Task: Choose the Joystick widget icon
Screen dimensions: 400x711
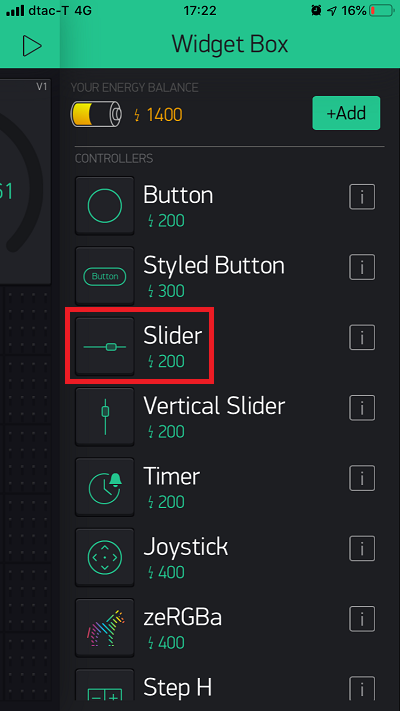Action: [105, 558]
